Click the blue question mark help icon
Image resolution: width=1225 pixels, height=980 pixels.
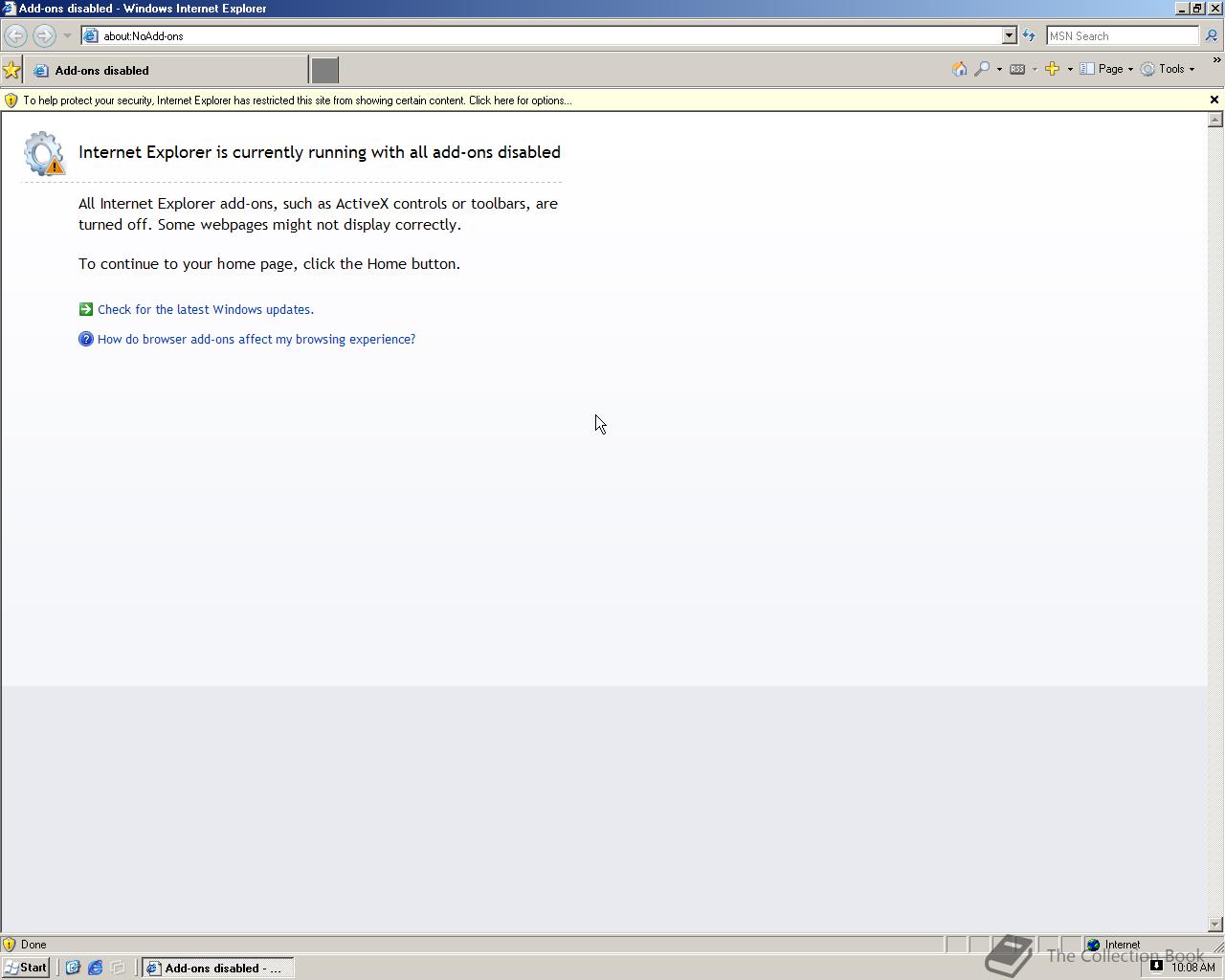click(x=86, y=339)
